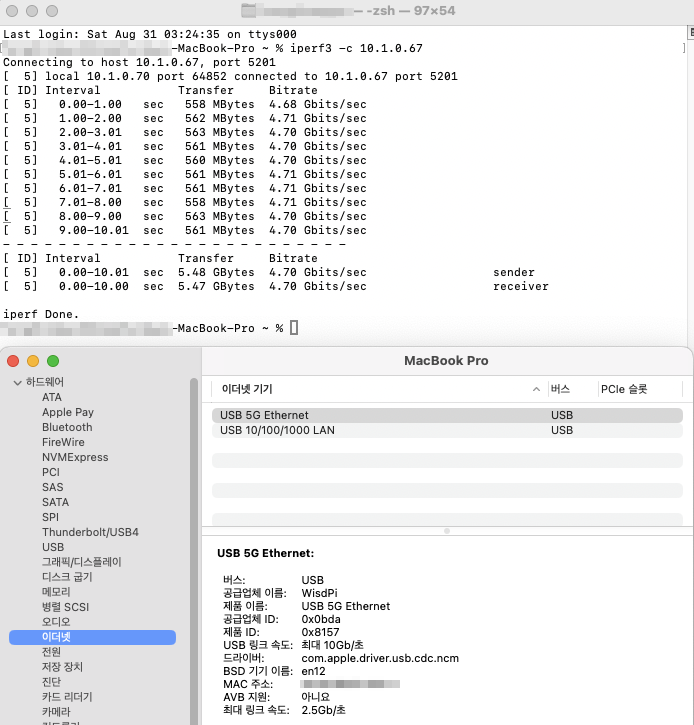Click the vendor ID value 0x0bda
This screenshot has height=725, width=694.
click(321, 619)
